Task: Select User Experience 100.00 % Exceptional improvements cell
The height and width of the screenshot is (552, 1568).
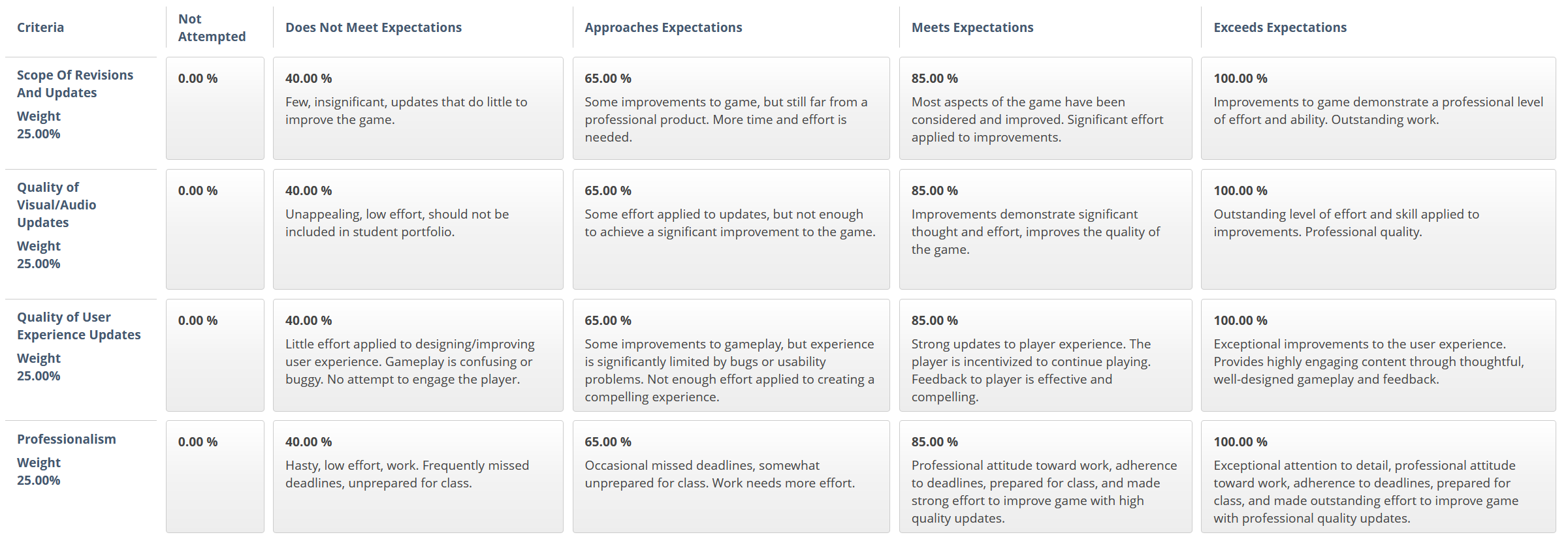Action: click(x=1378, y=355)
